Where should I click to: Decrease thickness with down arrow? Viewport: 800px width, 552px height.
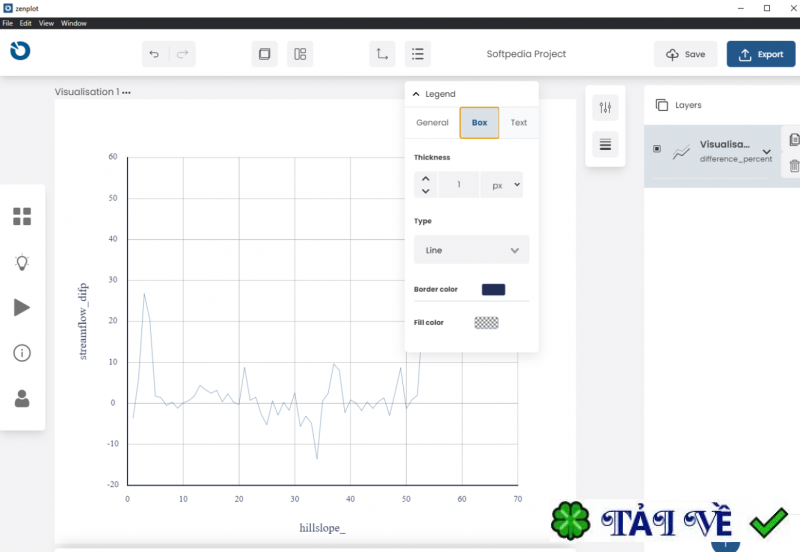tap(426, 191)
